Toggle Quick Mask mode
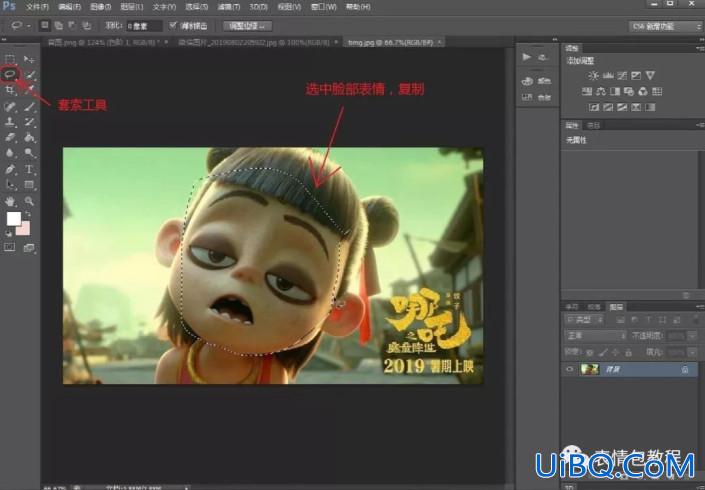705x490 pixels. (9, 247)
